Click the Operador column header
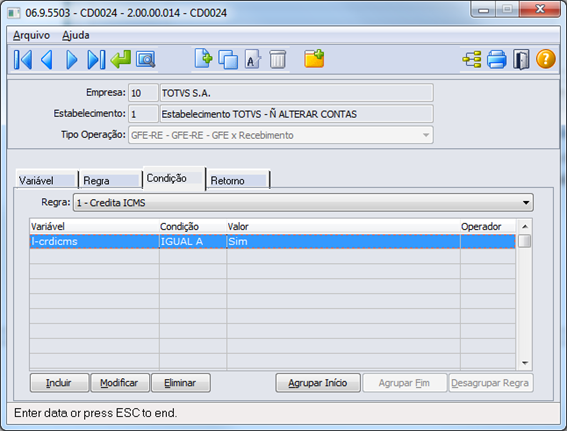The height and width of the screenshot is (431, 567). (x=488, y=227)
